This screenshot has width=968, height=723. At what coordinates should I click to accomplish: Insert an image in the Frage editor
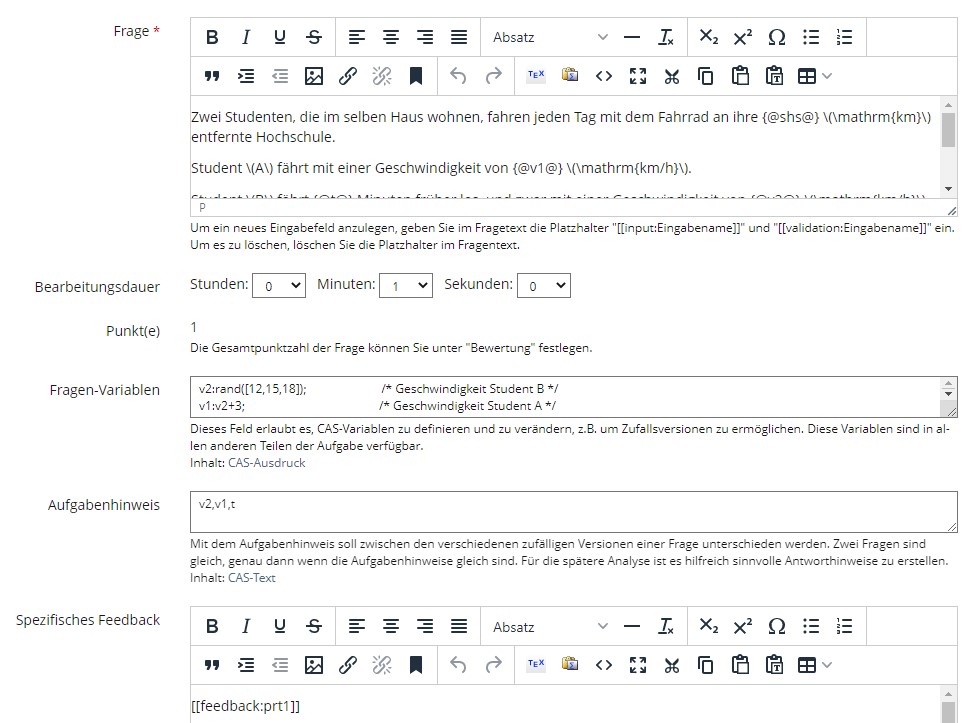point(314,75)
